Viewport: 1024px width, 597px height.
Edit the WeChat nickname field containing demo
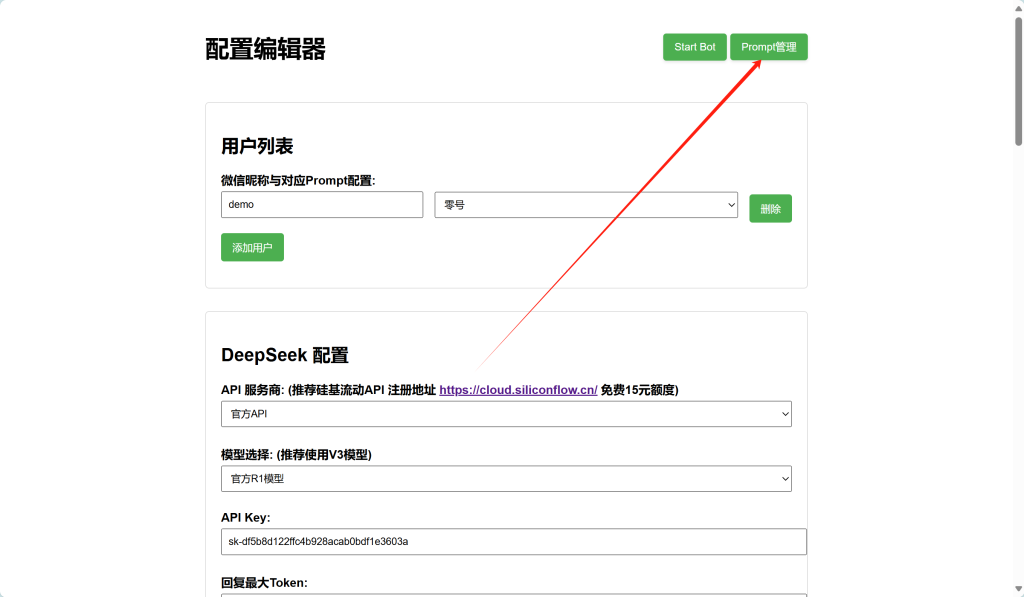(x=322, y=204)
